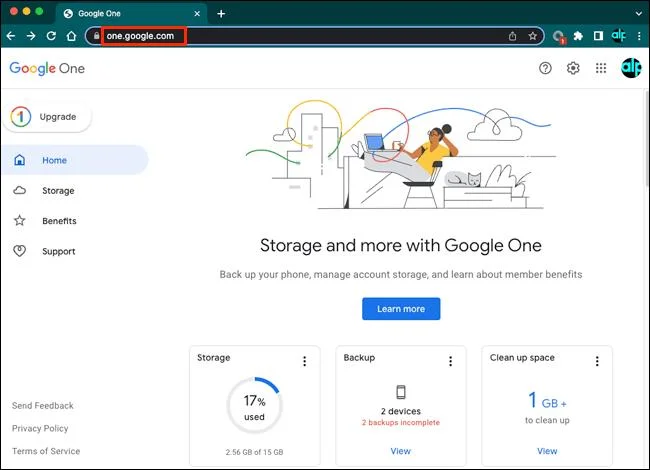Viewport: 650px width, 470px height.
Task: Open Google One help question icon
Action: (x=545, y=68)
